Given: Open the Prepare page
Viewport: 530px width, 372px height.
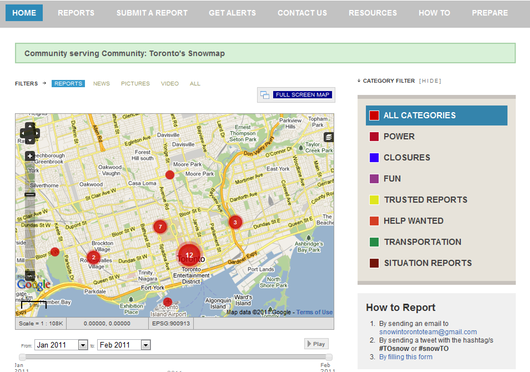Looking at the screenshot, I should pyautogui.click(x=490, y=13).
